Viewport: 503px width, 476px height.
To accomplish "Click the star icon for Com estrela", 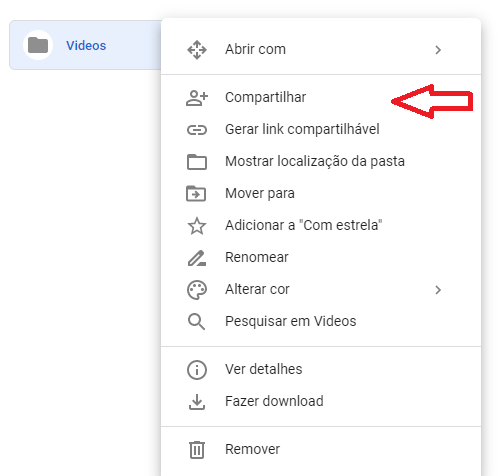I will point(197,226).
